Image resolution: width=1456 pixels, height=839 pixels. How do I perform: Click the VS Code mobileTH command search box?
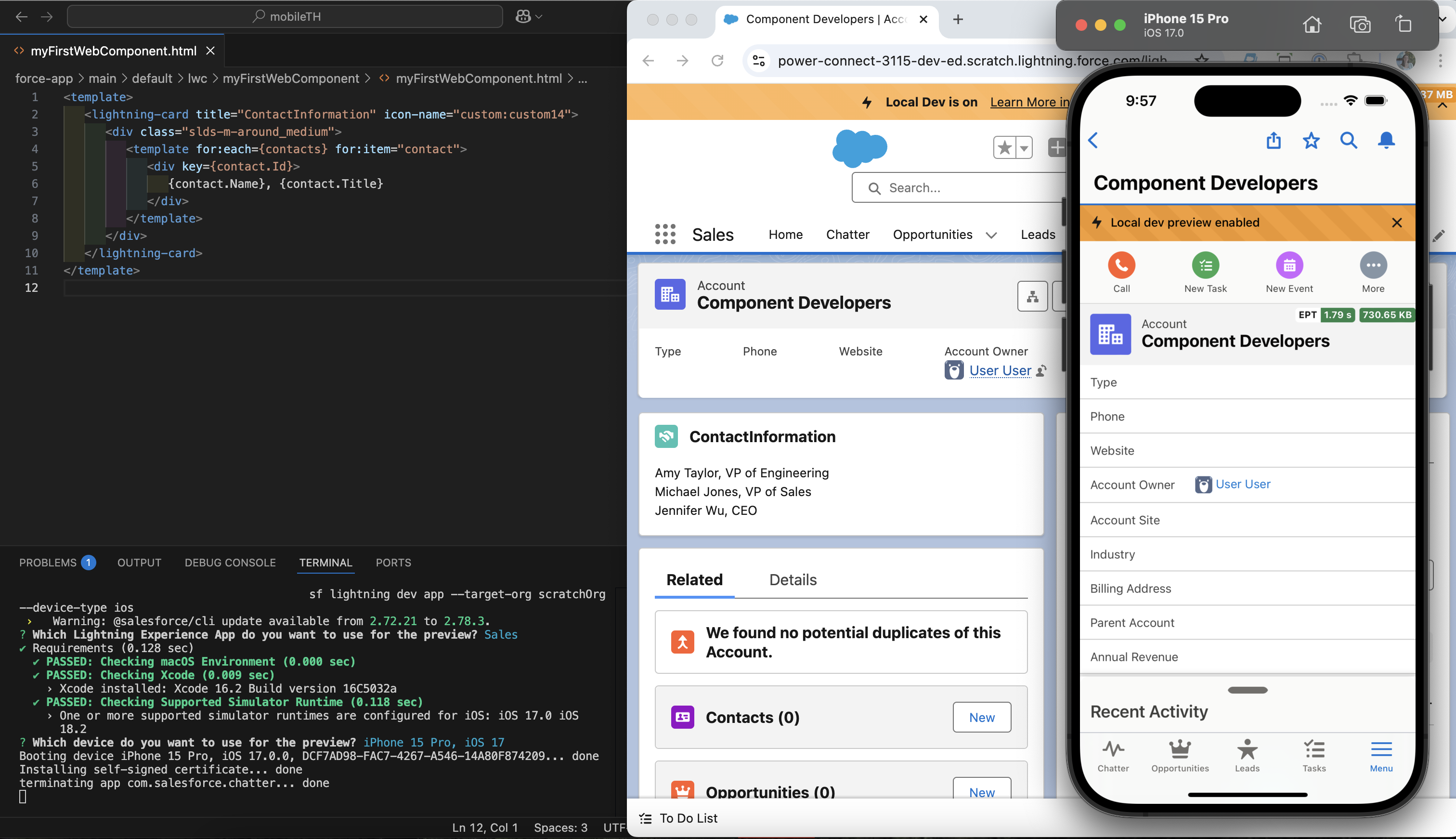285,17
